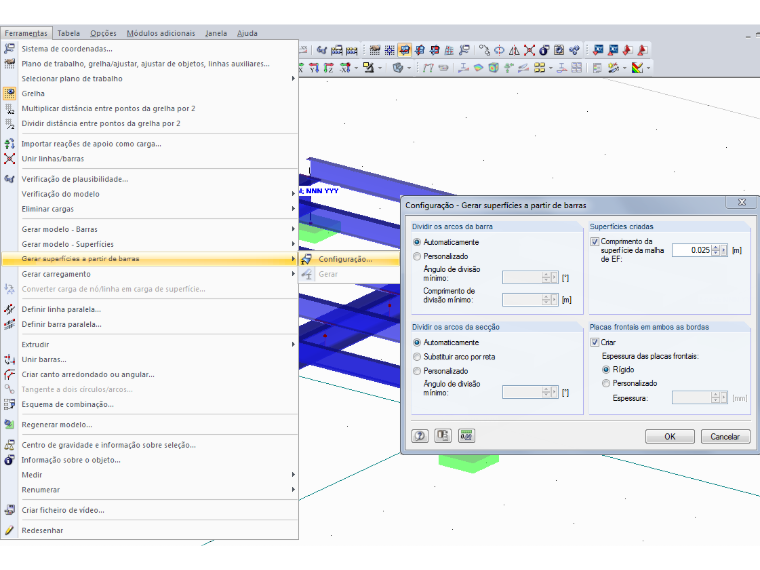This screenshot has width=760, height=570.
Task: Open the Janela menu
Action: point(216,33)
